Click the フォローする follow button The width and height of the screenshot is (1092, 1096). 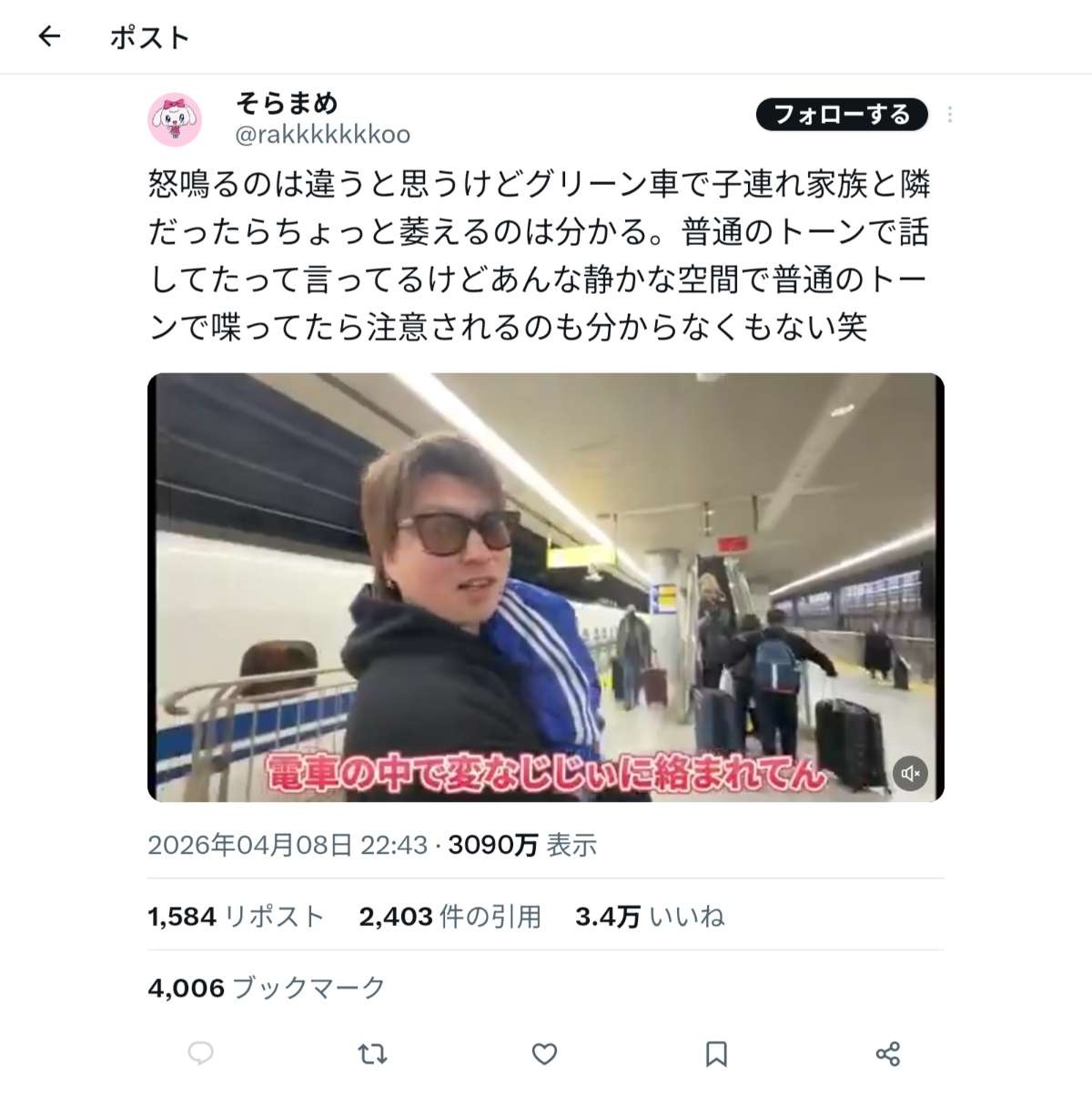coord(842,114)
